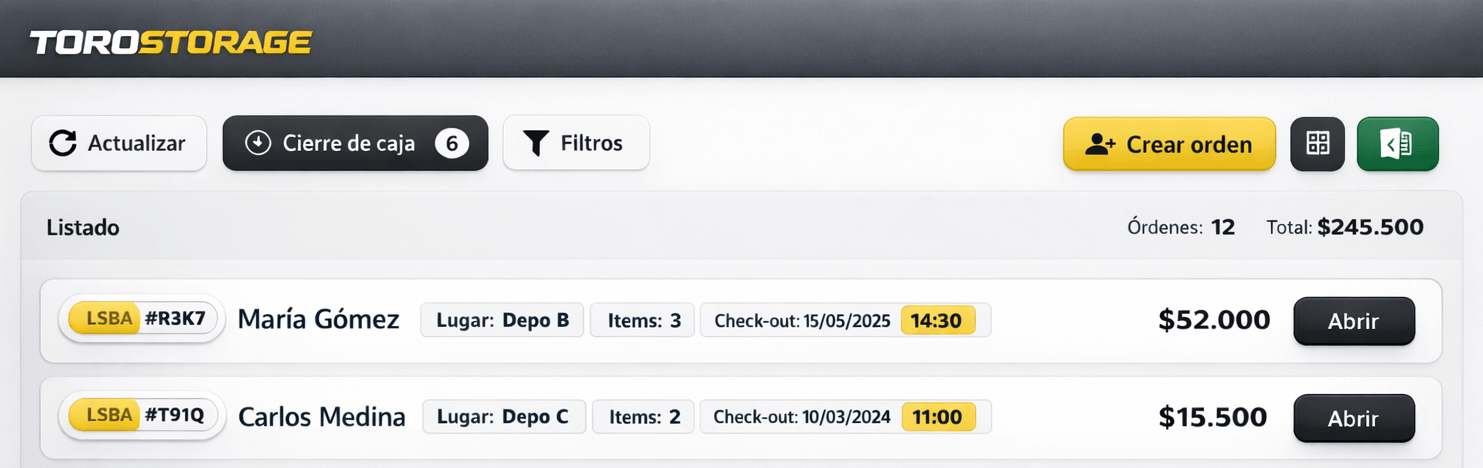This screenshot has height=468, width=1483.
Task: Open Carlos Medina's order with Abrir
Action: [x=1353, y=419]
